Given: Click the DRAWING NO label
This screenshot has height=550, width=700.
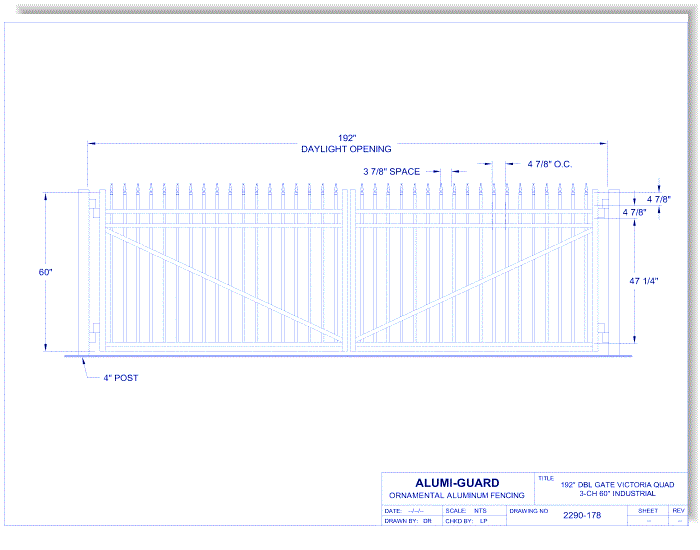Looking at the screenshot, I should tap(529, 511).
